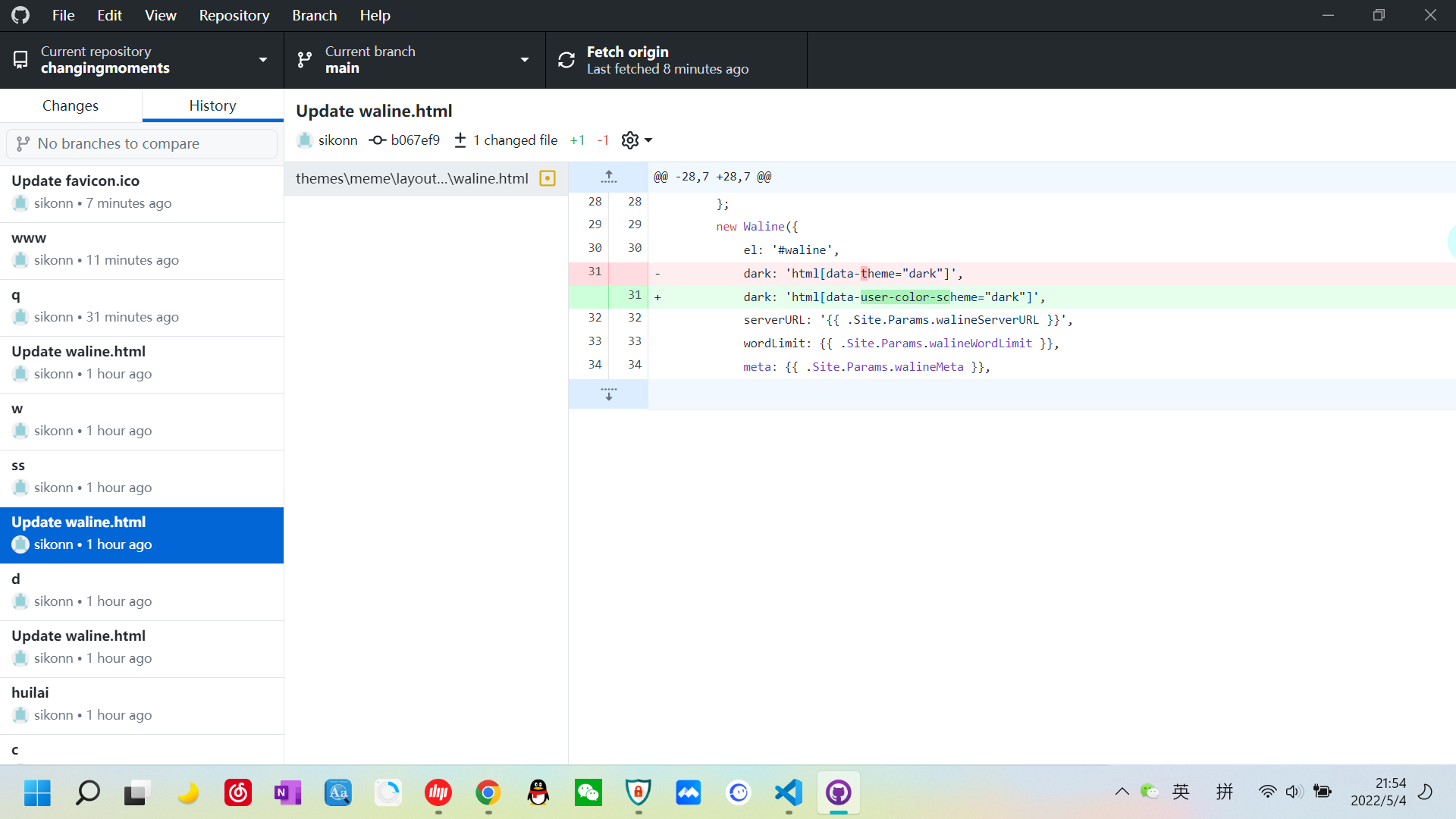This screenshot has width=1456, height=819.
Task: Switch to the Changes tab
Action: point(71,105)
